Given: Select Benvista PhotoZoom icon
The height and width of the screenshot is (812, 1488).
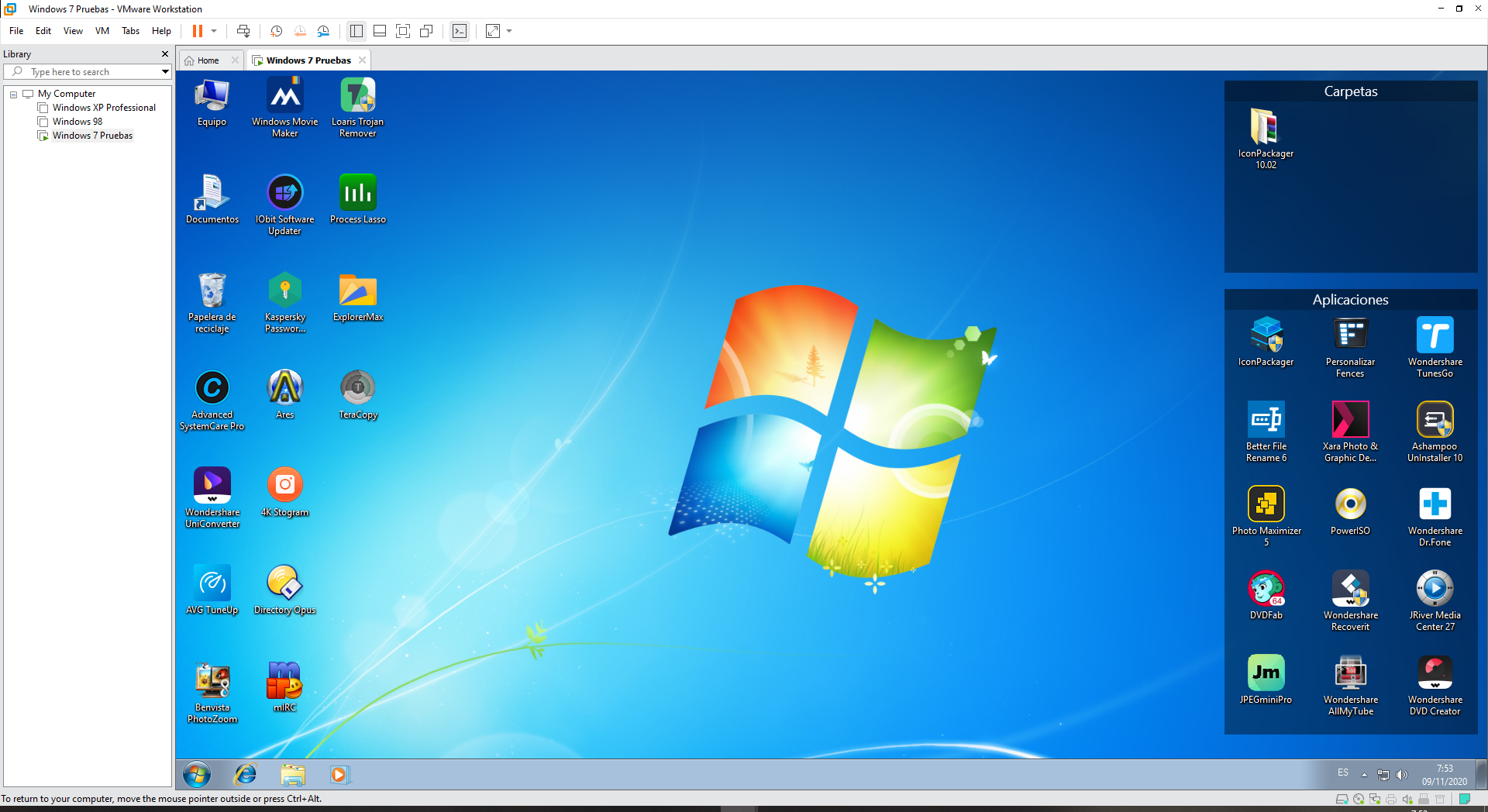Looking at the screenshot, I should 212,694.
